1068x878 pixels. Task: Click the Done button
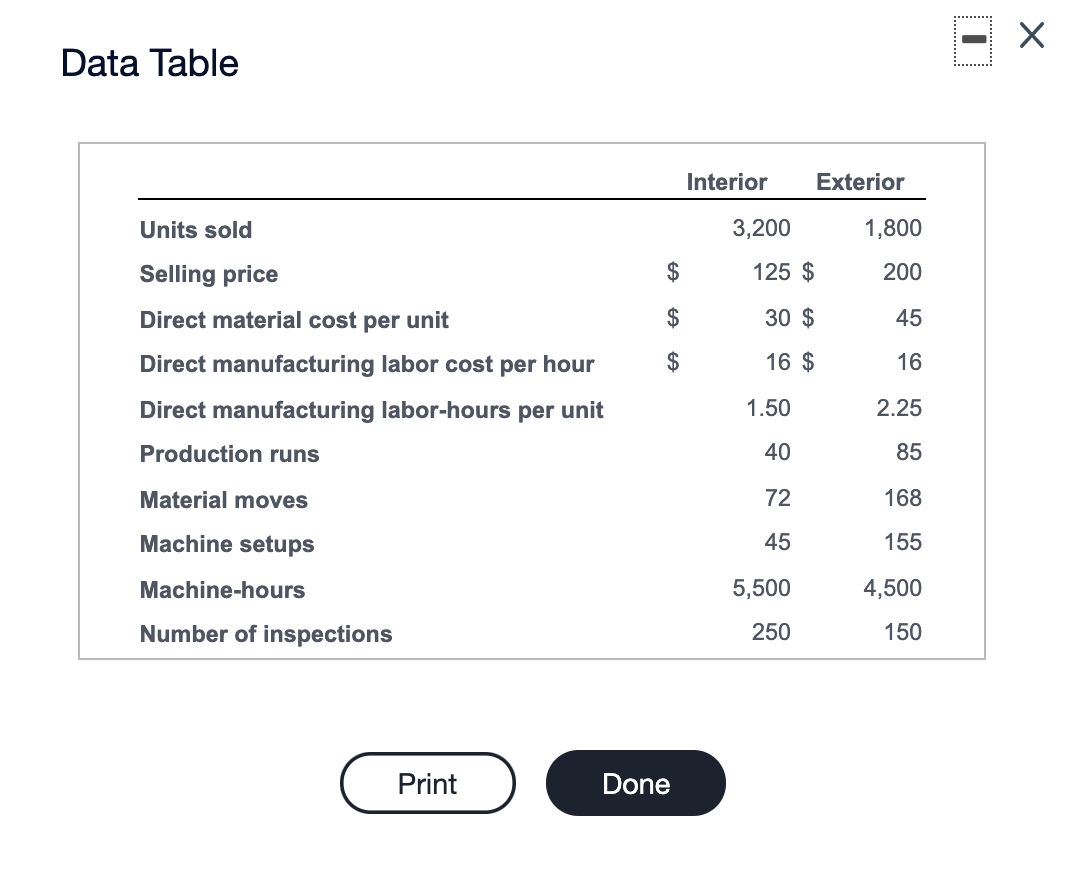pos(635,783)
